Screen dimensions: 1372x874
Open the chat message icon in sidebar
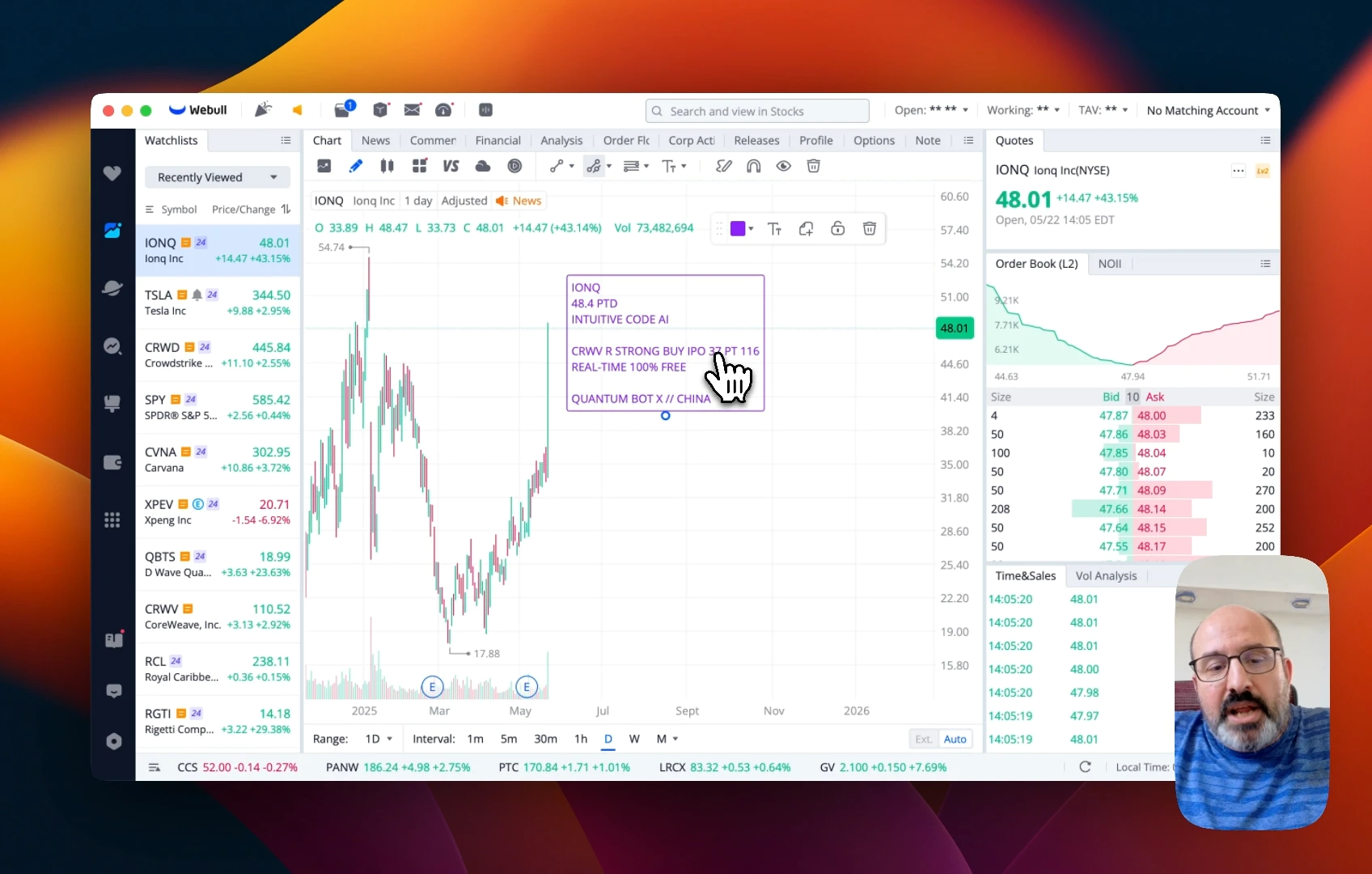pyautogui.click(x=113, y=691)
